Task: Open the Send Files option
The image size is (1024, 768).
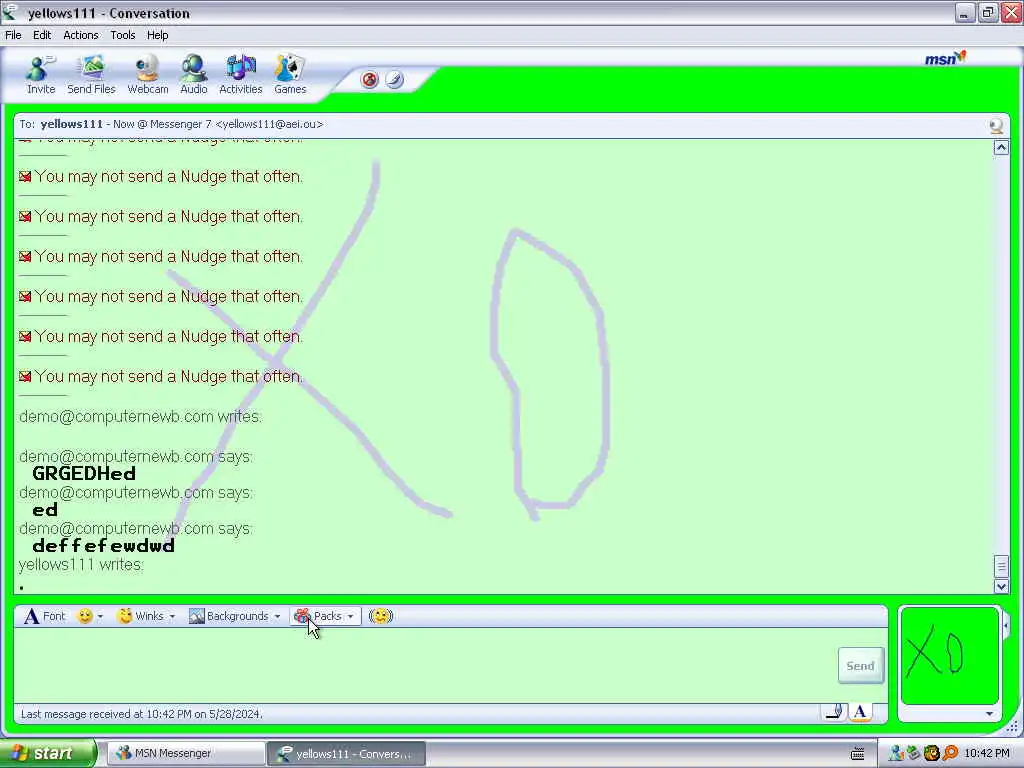Action: tap(91, 75)
